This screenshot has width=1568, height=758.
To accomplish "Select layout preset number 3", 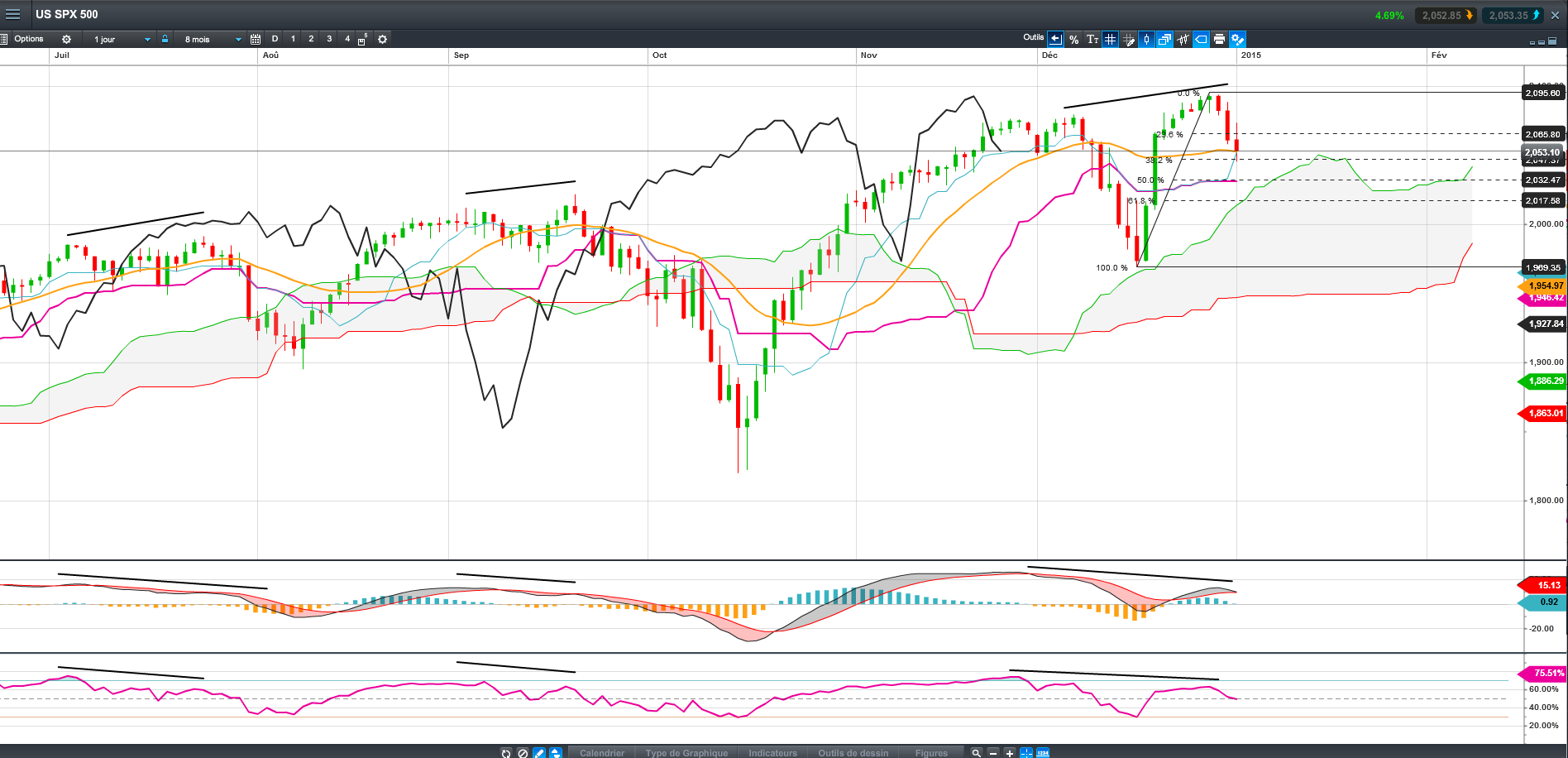I will point(329,39).
